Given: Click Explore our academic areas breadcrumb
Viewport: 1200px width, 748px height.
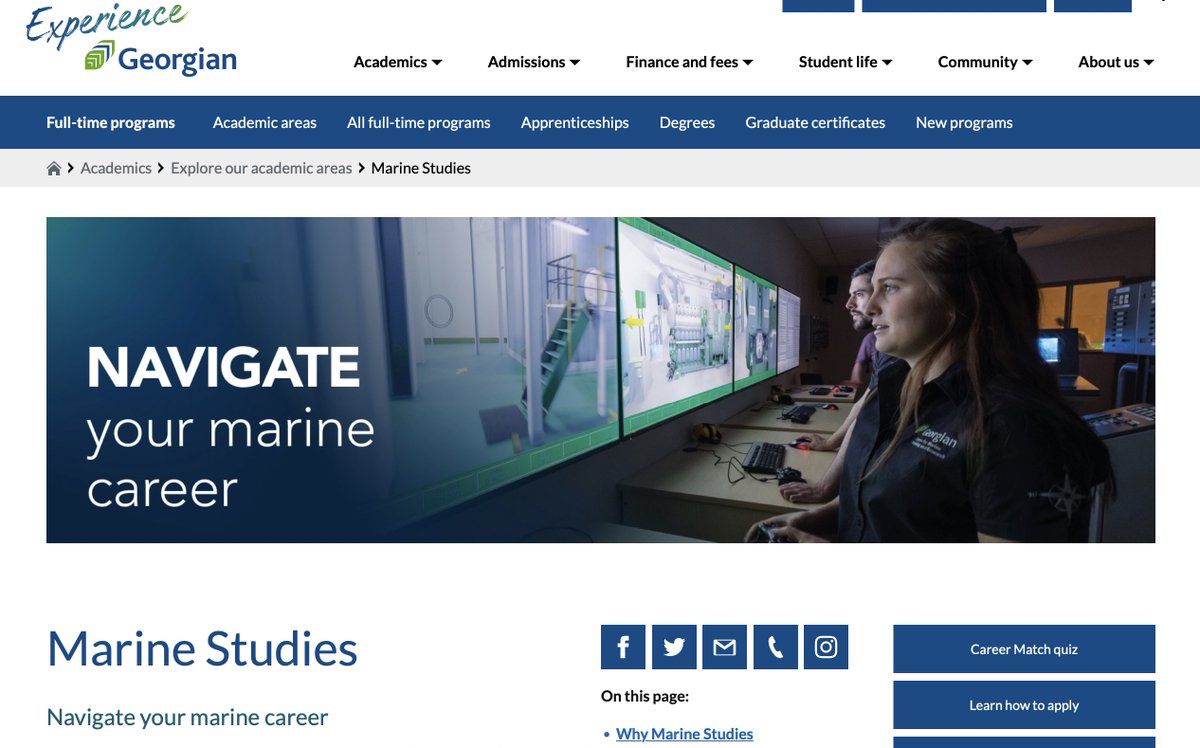Looking at the screenshot, I should tap(261, 168).
